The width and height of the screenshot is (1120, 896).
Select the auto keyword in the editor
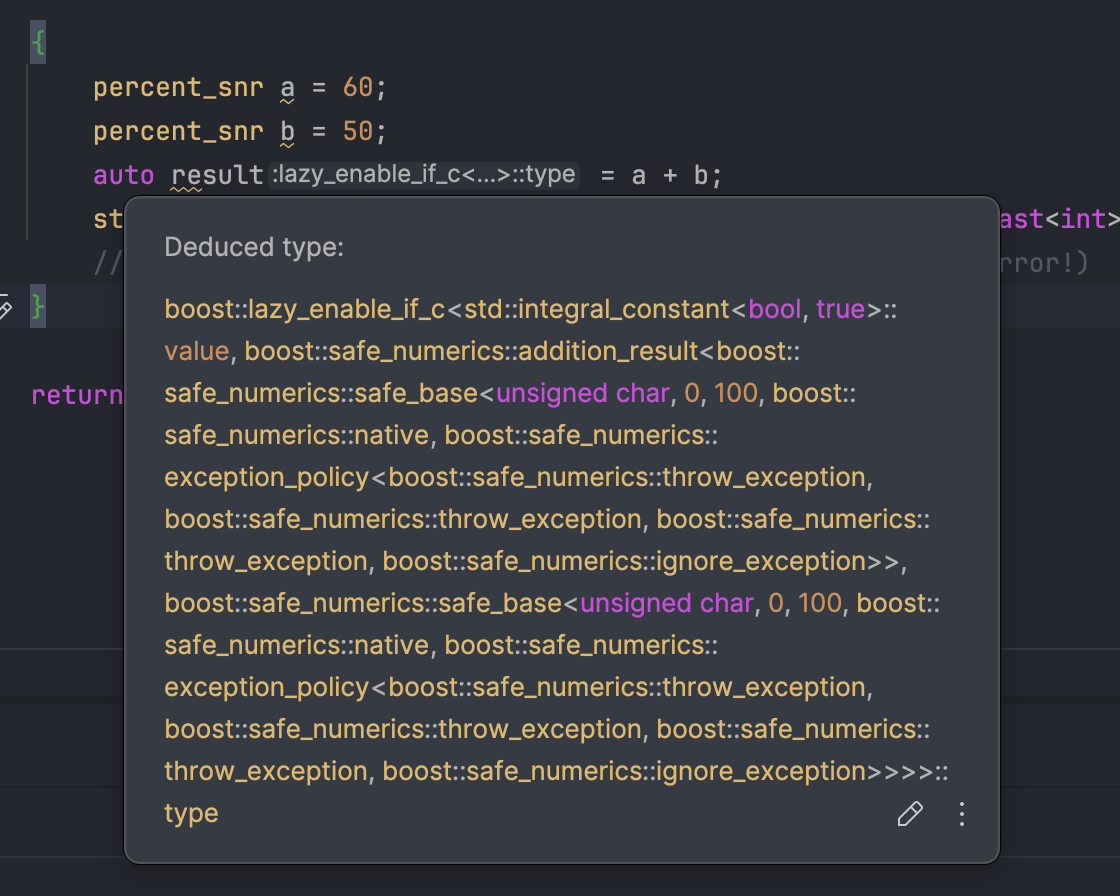click(x=123, y=176)
